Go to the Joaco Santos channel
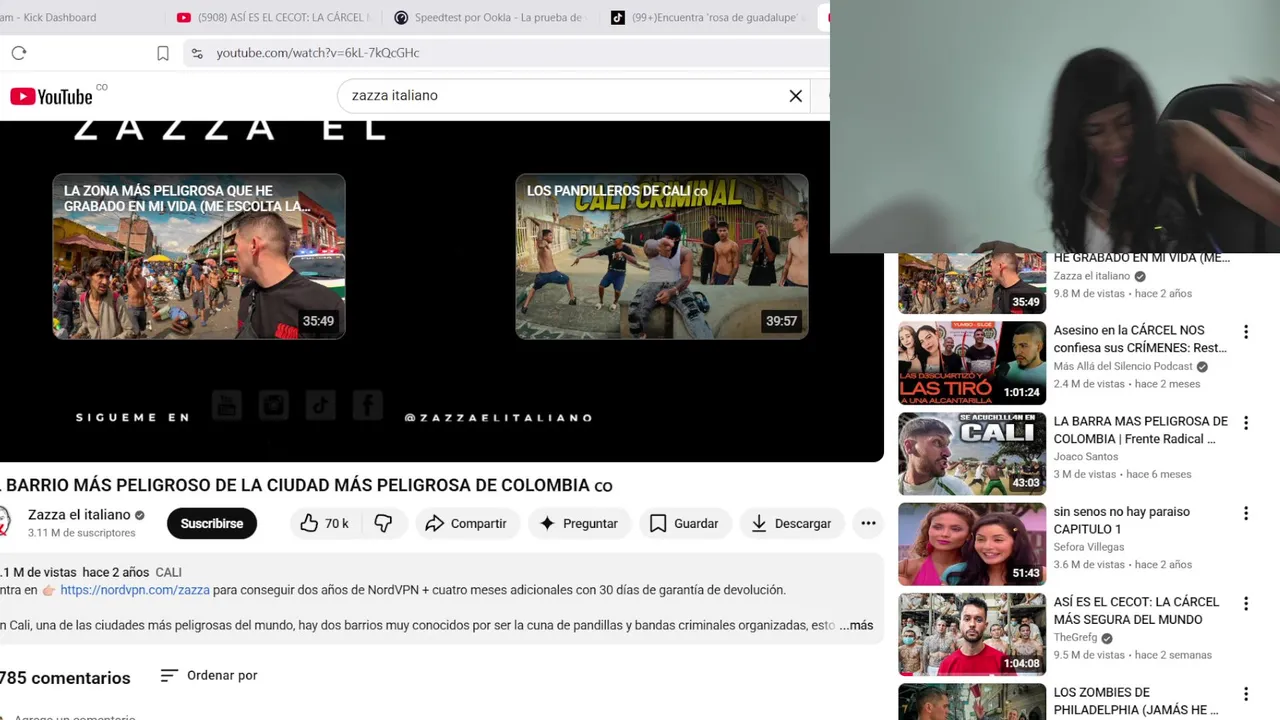 tap(1086, 457)
